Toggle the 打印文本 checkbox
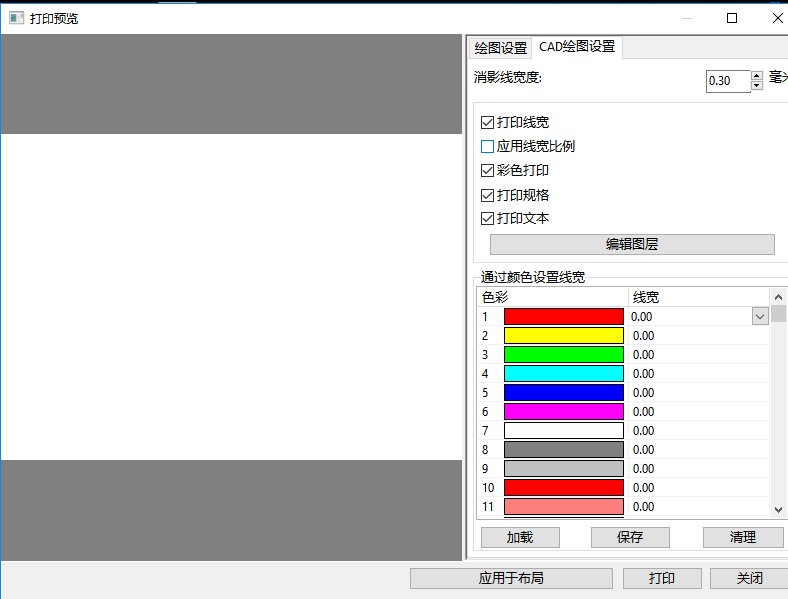 487,219
